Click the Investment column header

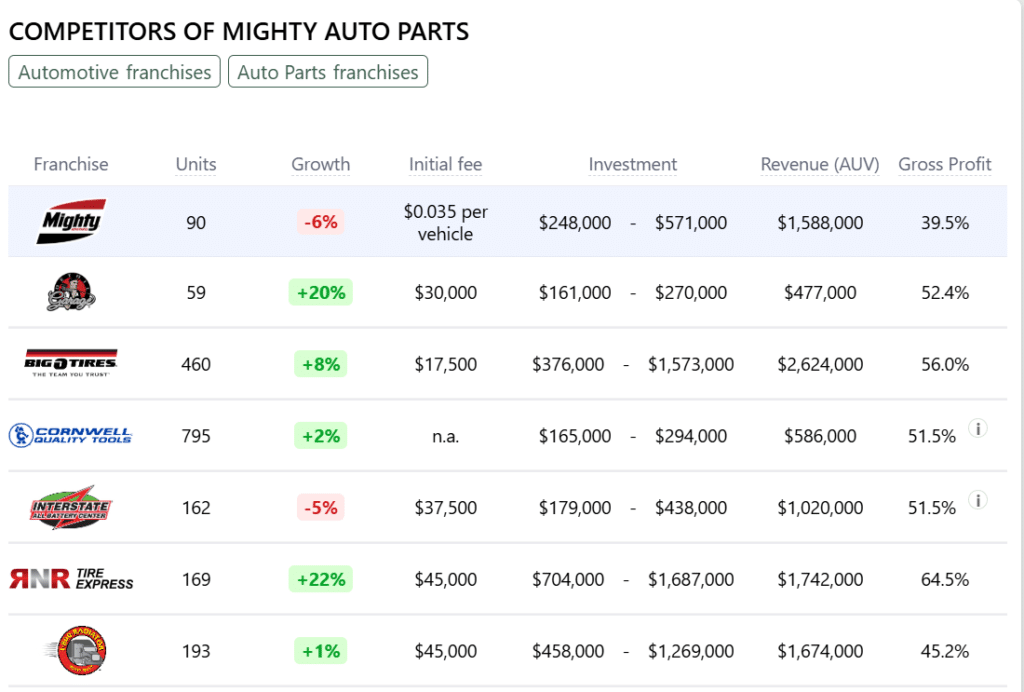click(x=632, y=165)
